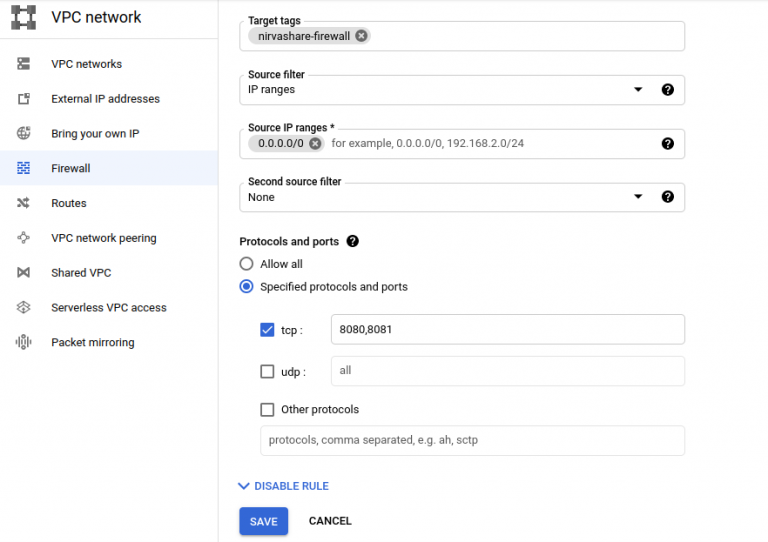The height and width of the screenshot is (542, 768).
Task: Click the SAVE button
Action: click(264, 521)
